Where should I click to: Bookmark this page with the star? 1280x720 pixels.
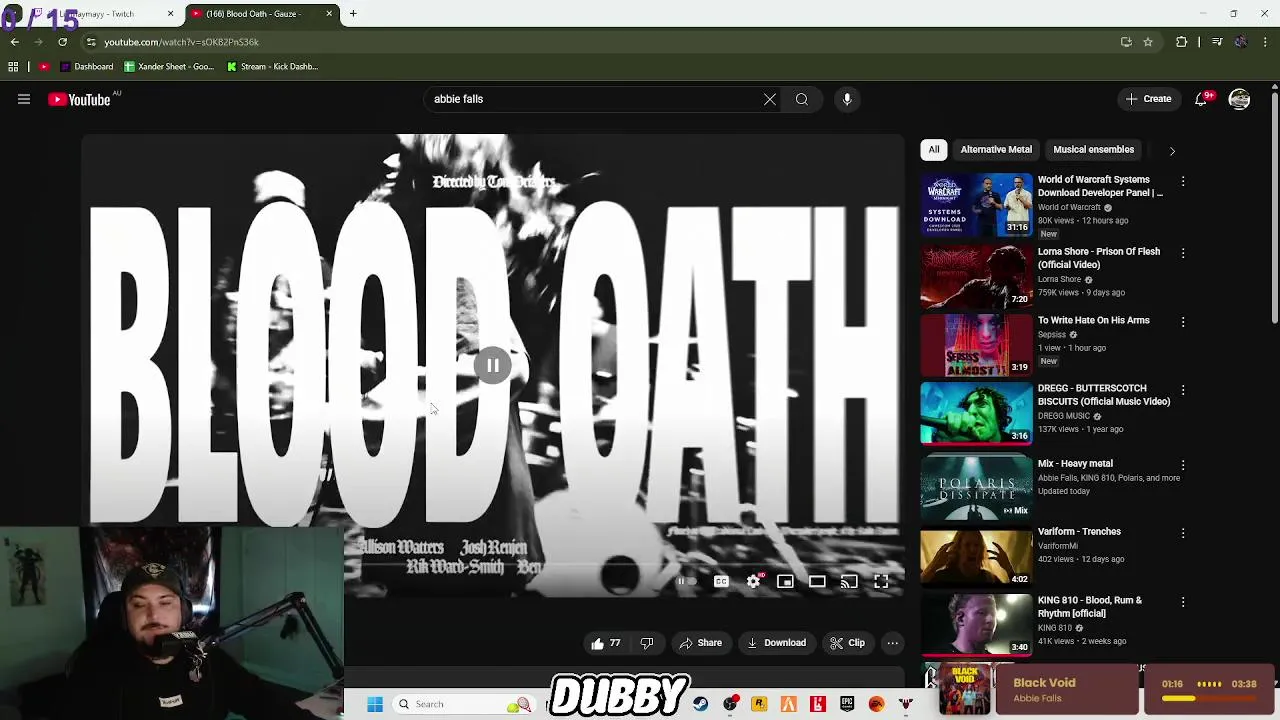click(x=1148, y=42)
